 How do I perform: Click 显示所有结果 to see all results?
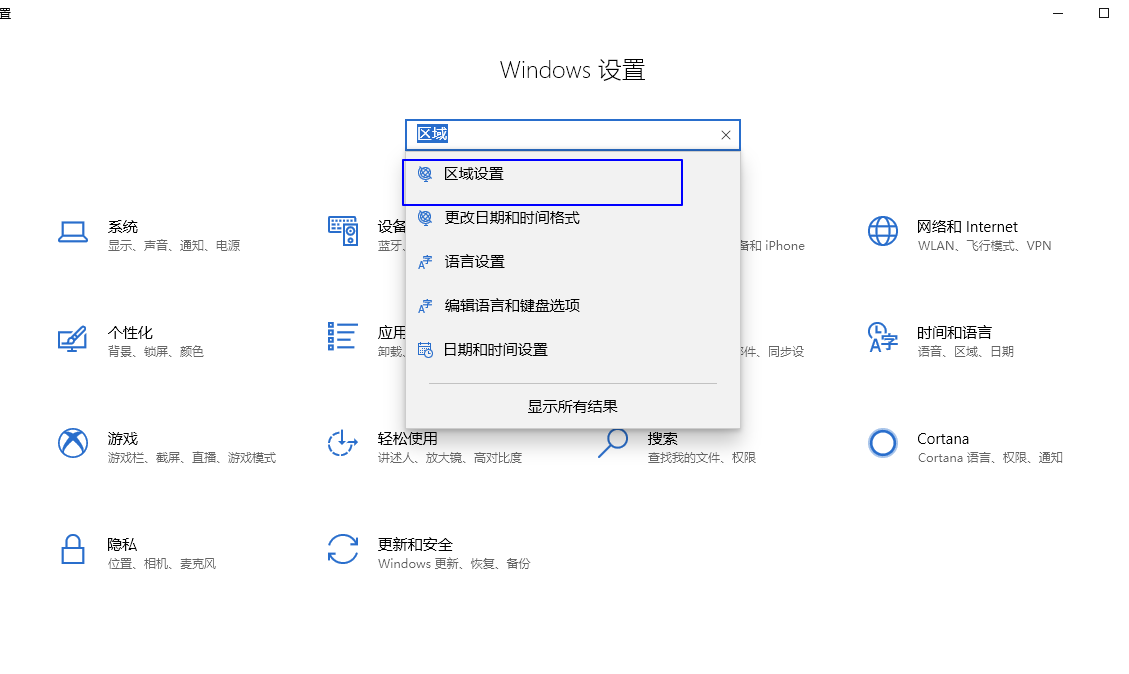click(x=571, y=405)
